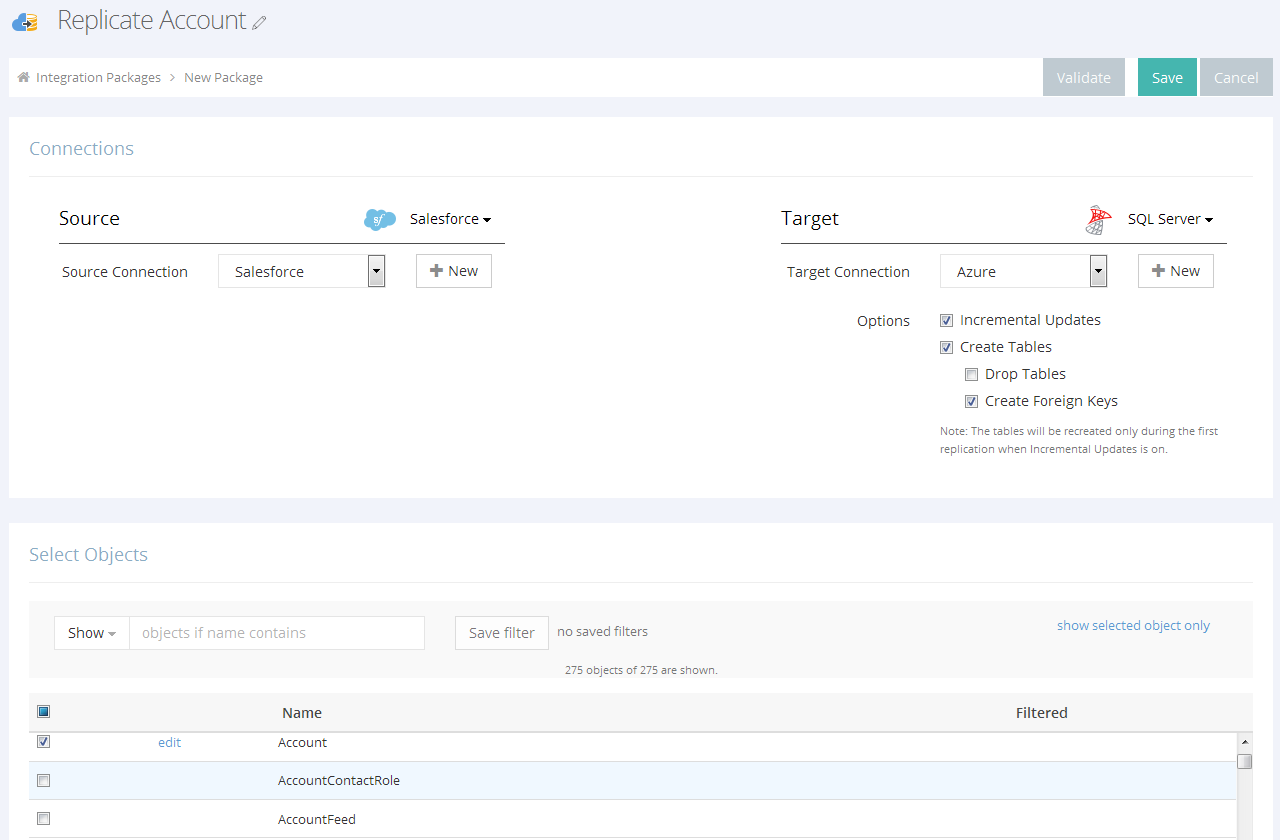Click the AccountContactRole row name

coord(339,781)
